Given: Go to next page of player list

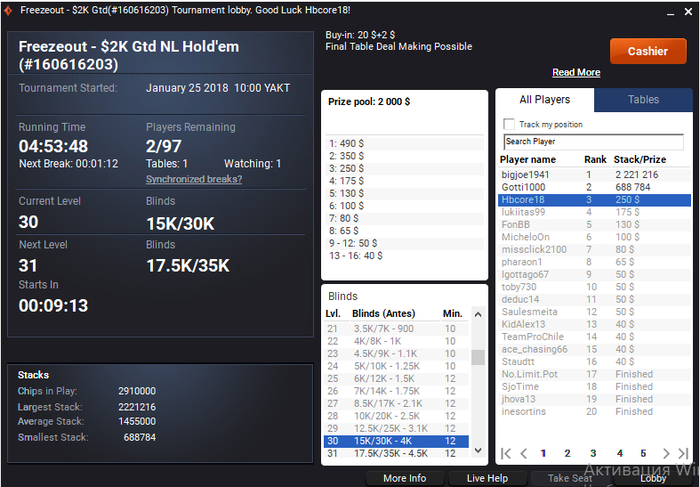Looking at the screenshot, I should [666, 454].
